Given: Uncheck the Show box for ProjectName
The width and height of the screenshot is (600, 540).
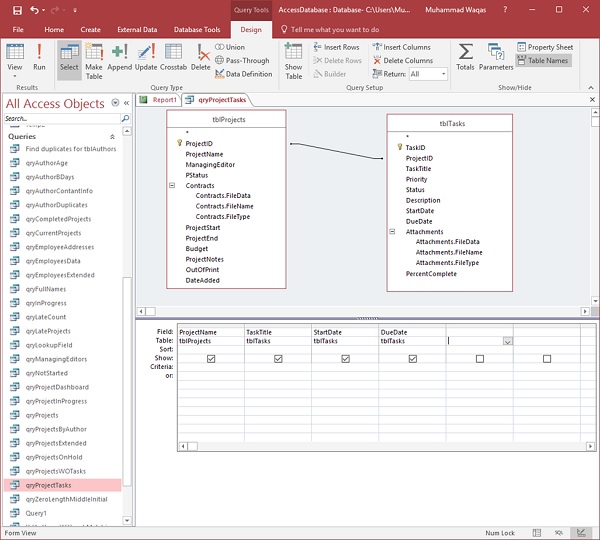Looking at the screenshot, I should click(x=211, y=358).
